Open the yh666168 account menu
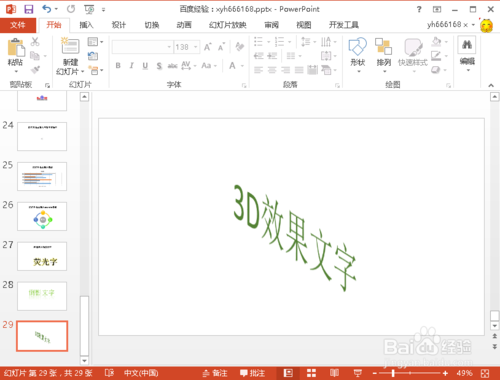 (450, 25)
